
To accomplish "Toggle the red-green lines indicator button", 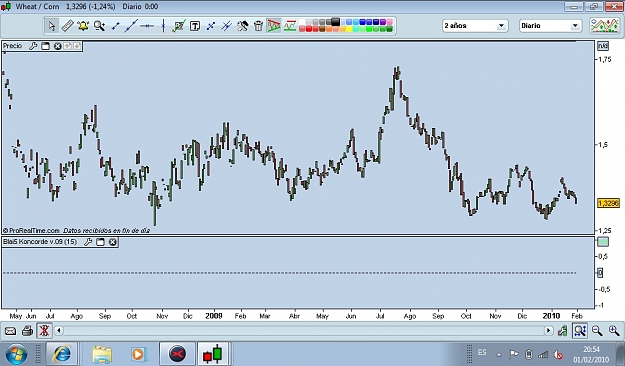I will tap(290, 26).
